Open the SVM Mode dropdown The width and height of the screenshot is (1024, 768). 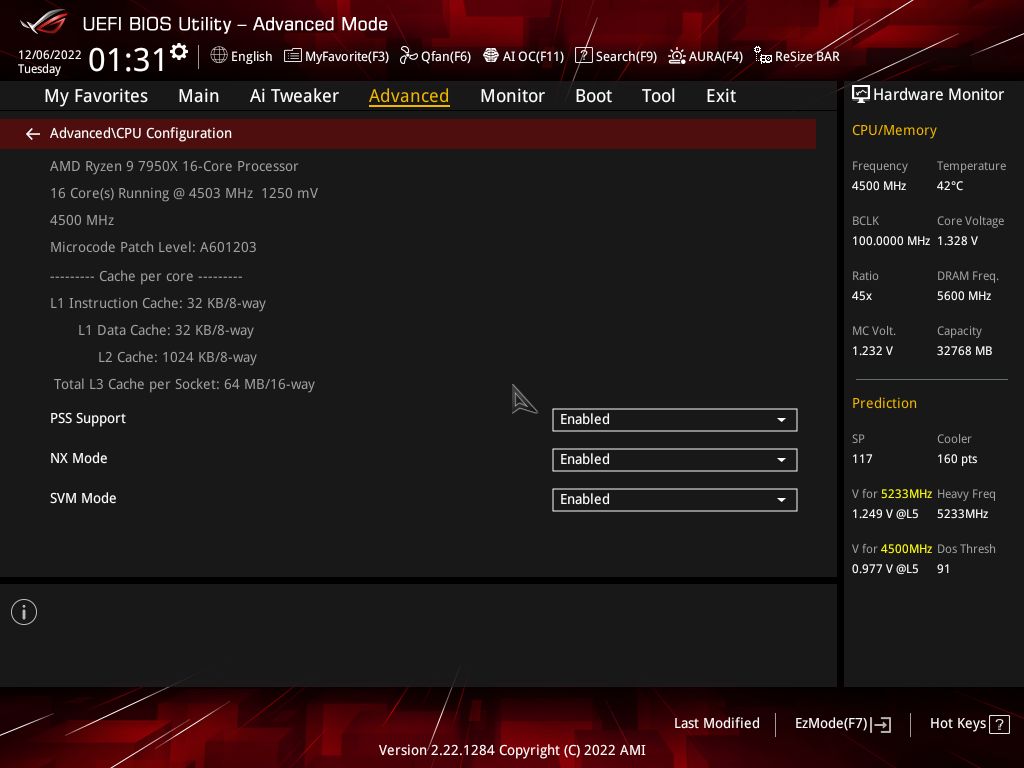[x=675, y=500]
